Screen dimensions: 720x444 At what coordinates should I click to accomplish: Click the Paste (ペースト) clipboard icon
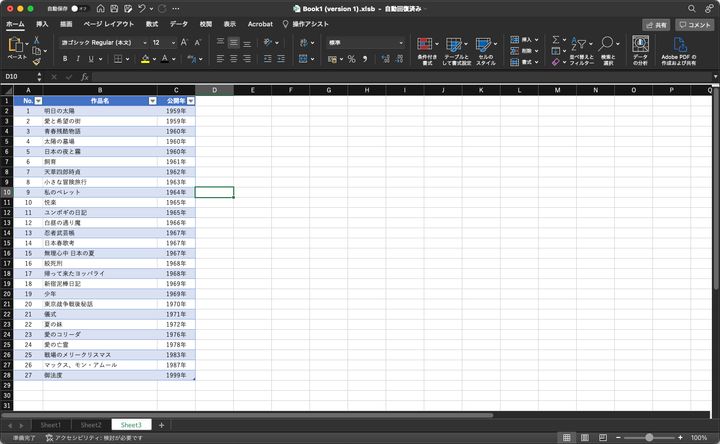[x=17, y=47]
